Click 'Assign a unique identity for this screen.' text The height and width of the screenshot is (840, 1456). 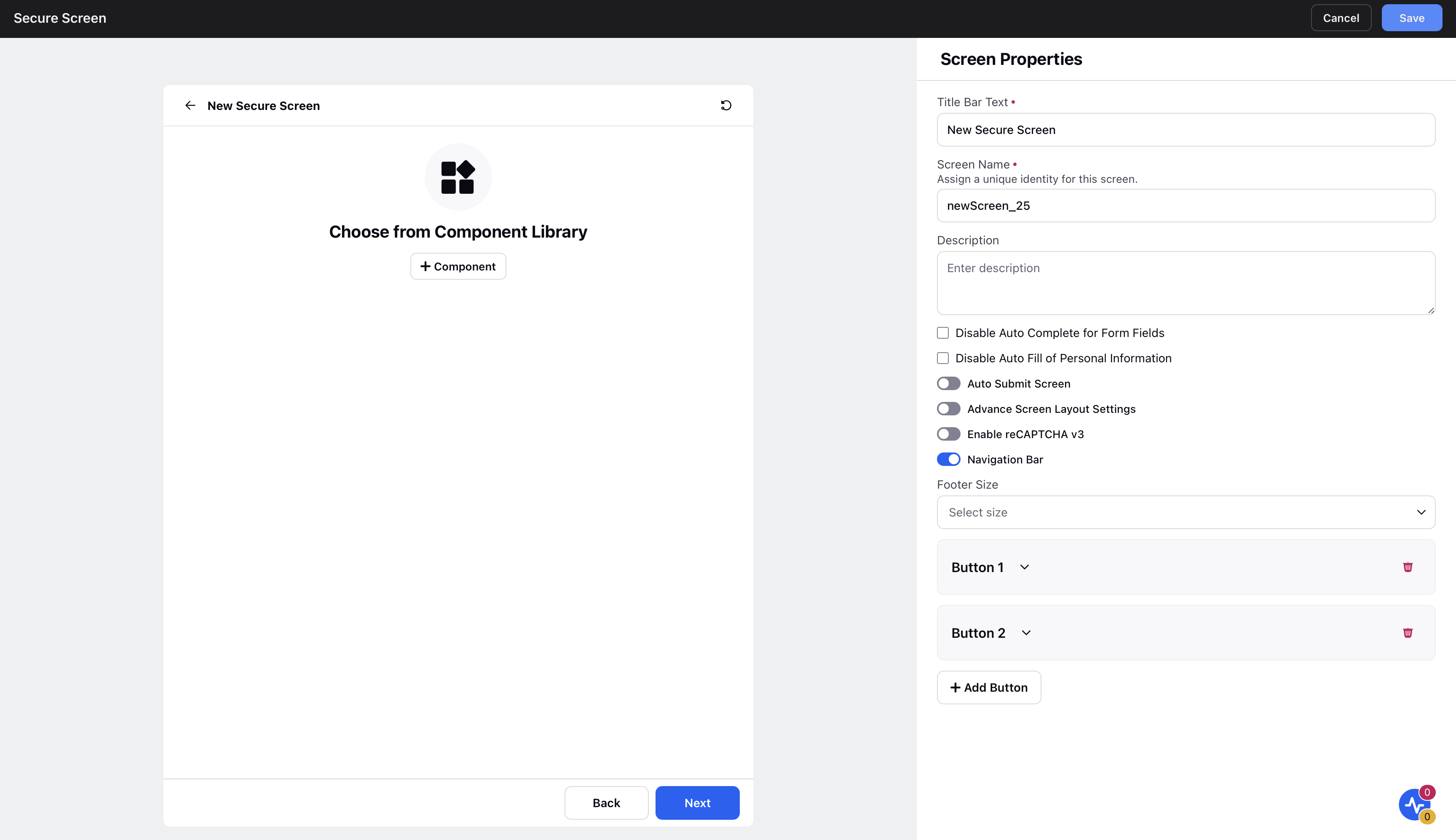tap(1037, 179)
